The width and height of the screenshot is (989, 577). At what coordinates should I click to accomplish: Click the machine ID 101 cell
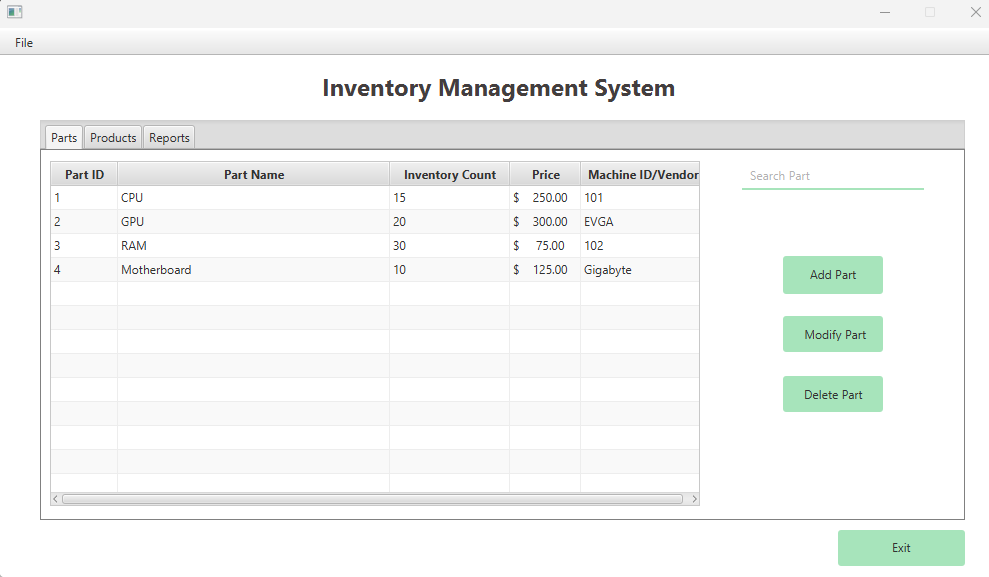click(640, 198)
